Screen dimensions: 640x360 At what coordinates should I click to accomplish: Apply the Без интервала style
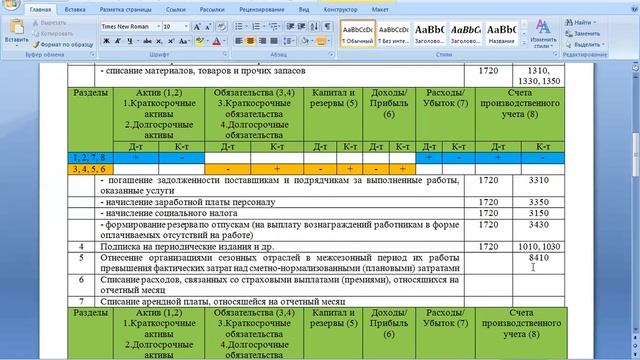click(x=393, y=33)
